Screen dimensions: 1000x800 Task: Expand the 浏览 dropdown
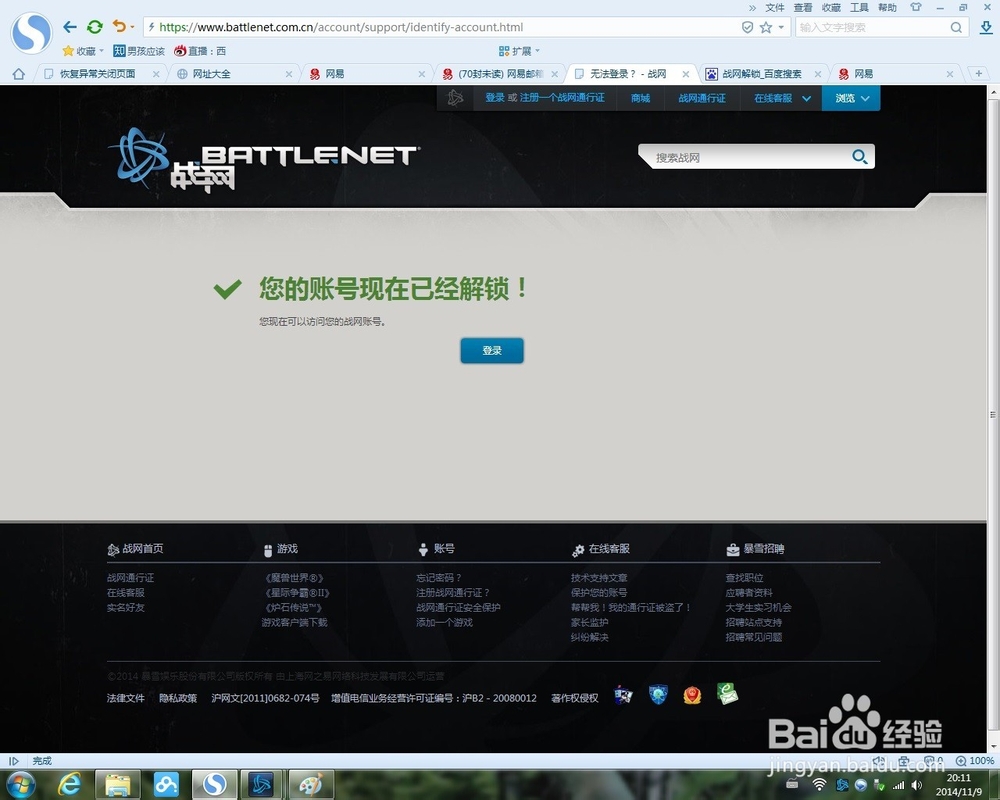click(851, 98)
